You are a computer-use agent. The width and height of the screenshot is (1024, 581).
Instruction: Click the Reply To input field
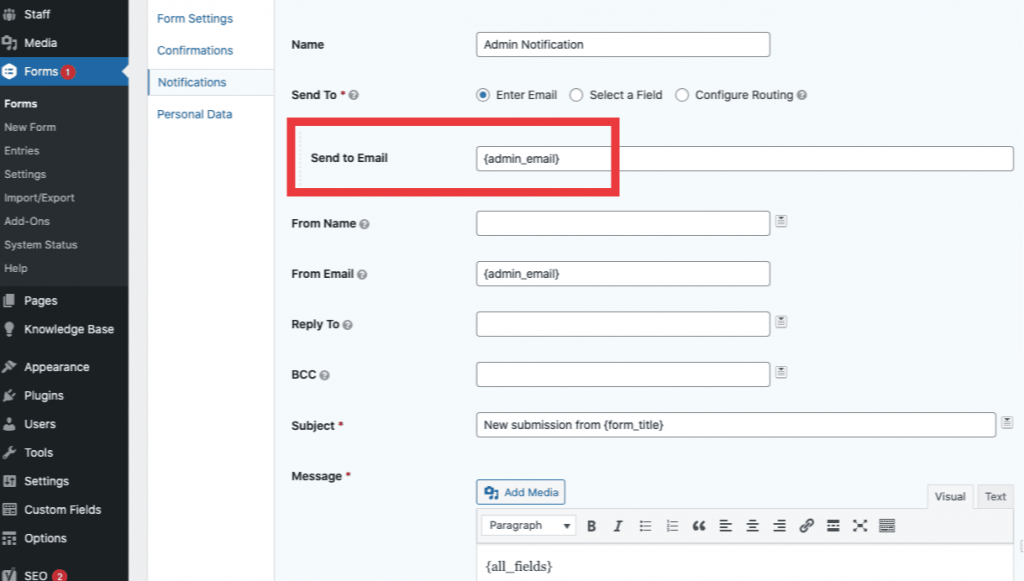pos(623,324)
